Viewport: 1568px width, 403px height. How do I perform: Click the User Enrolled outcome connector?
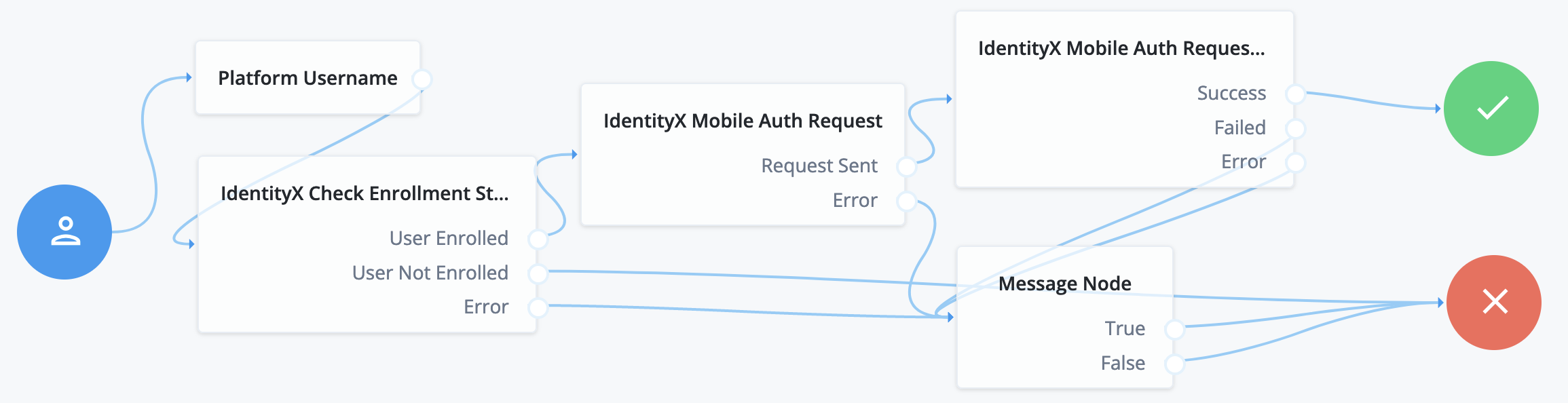[x=538, y=239]
